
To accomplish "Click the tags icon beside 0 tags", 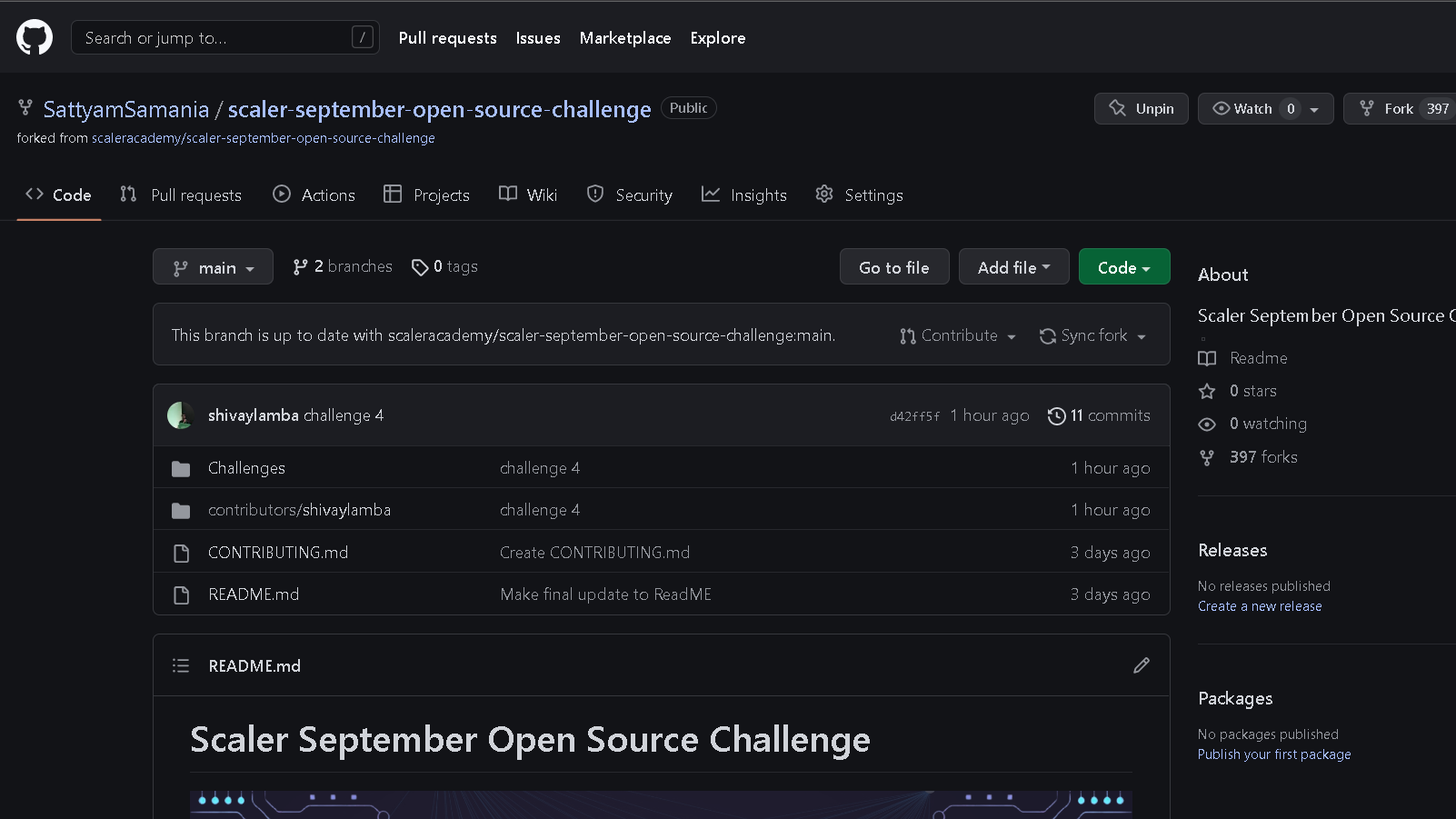I will 420,266.
